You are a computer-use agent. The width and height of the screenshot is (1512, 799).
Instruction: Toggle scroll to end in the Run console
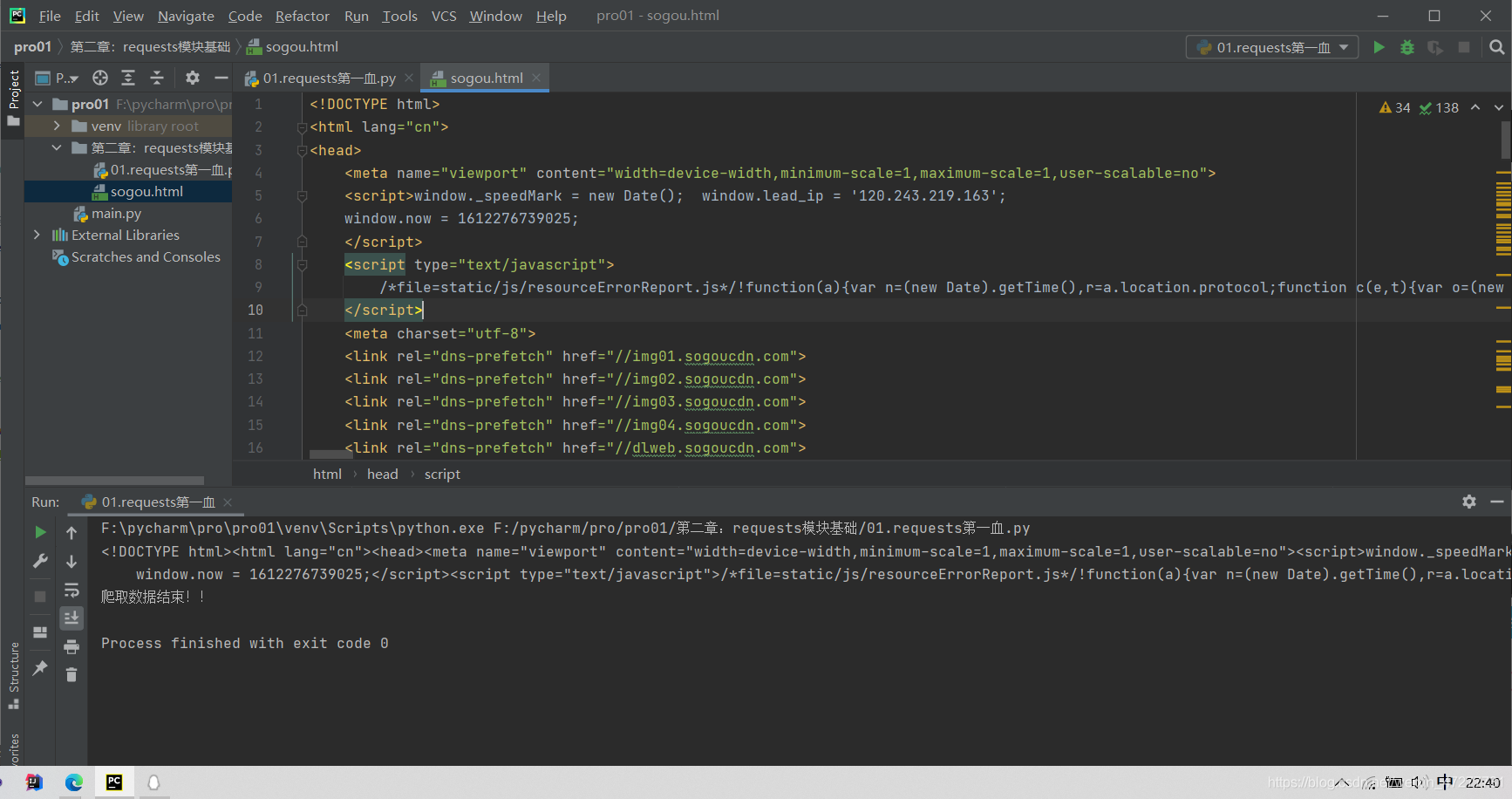(x=72, y=618)
